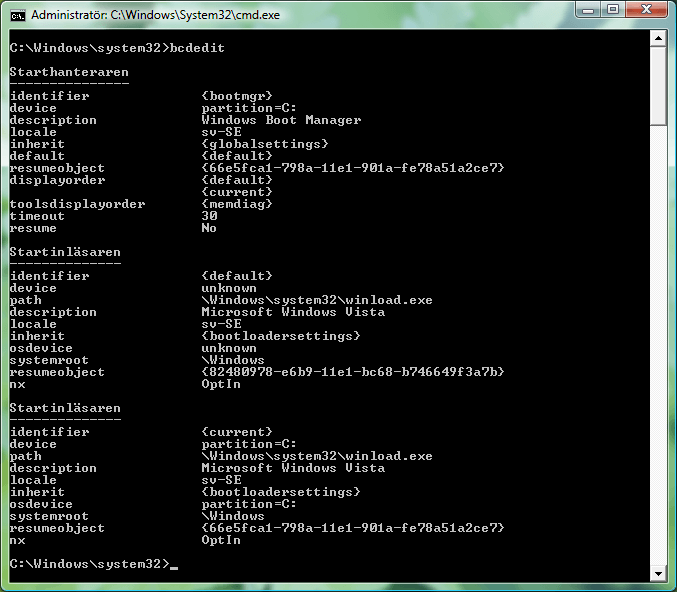The image size is (677, 592).
Task: Open the cmd.exe system menu icon
Action: 18,15
